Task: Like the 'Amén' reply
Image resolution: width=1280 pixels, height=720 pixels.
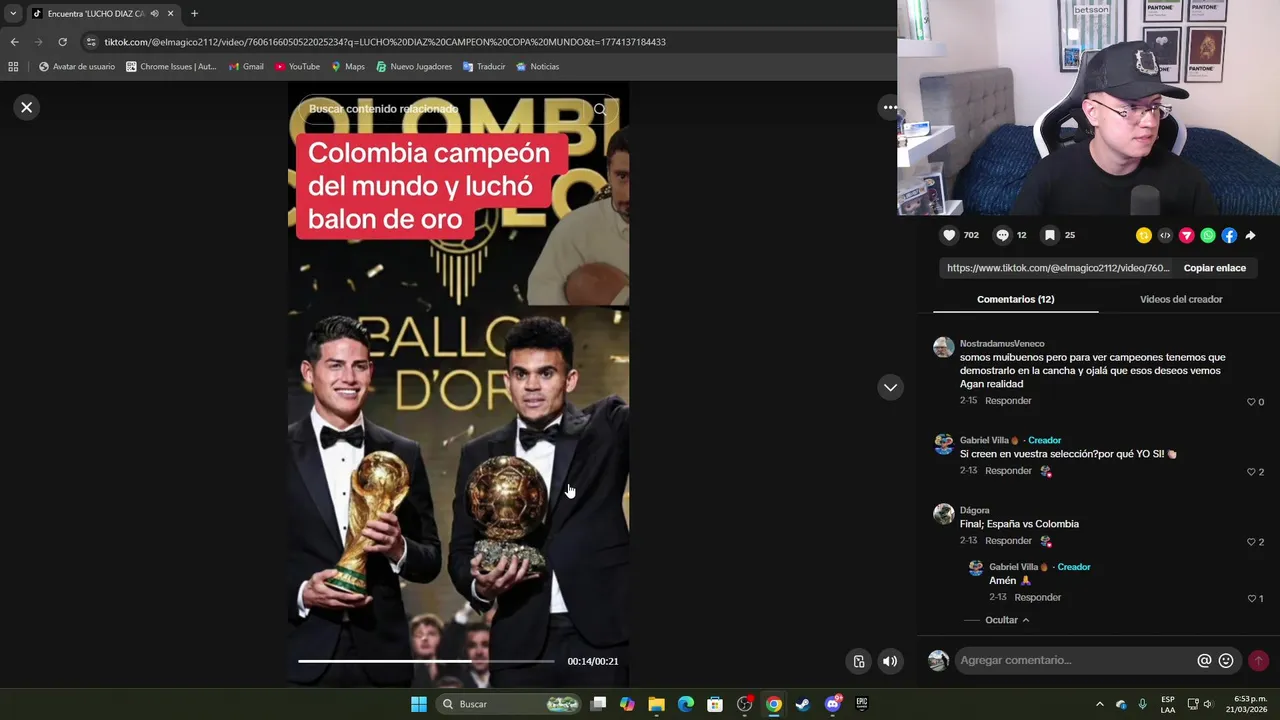Action: tap(1251, 599)
